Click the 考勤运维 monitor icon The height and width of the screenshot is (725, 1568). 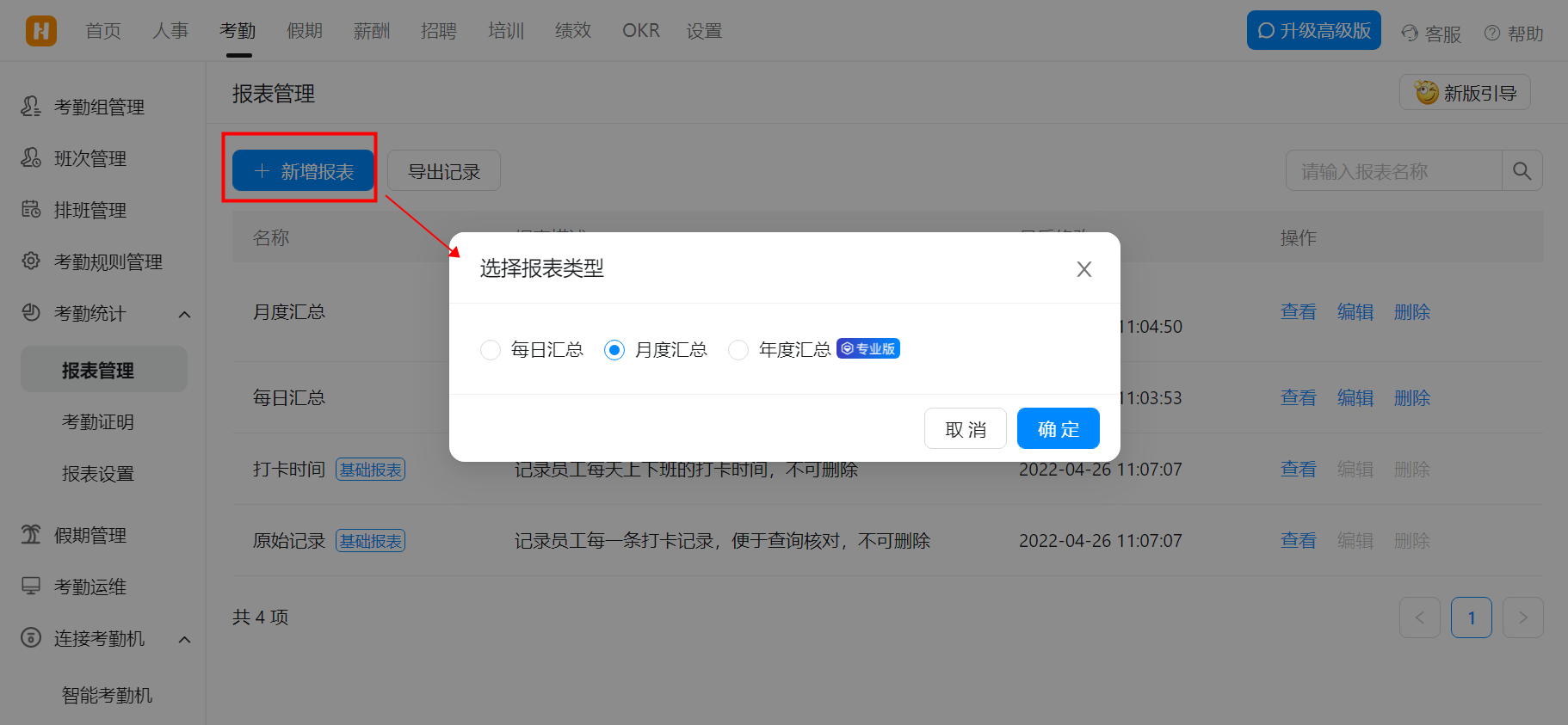click(31, 587)
